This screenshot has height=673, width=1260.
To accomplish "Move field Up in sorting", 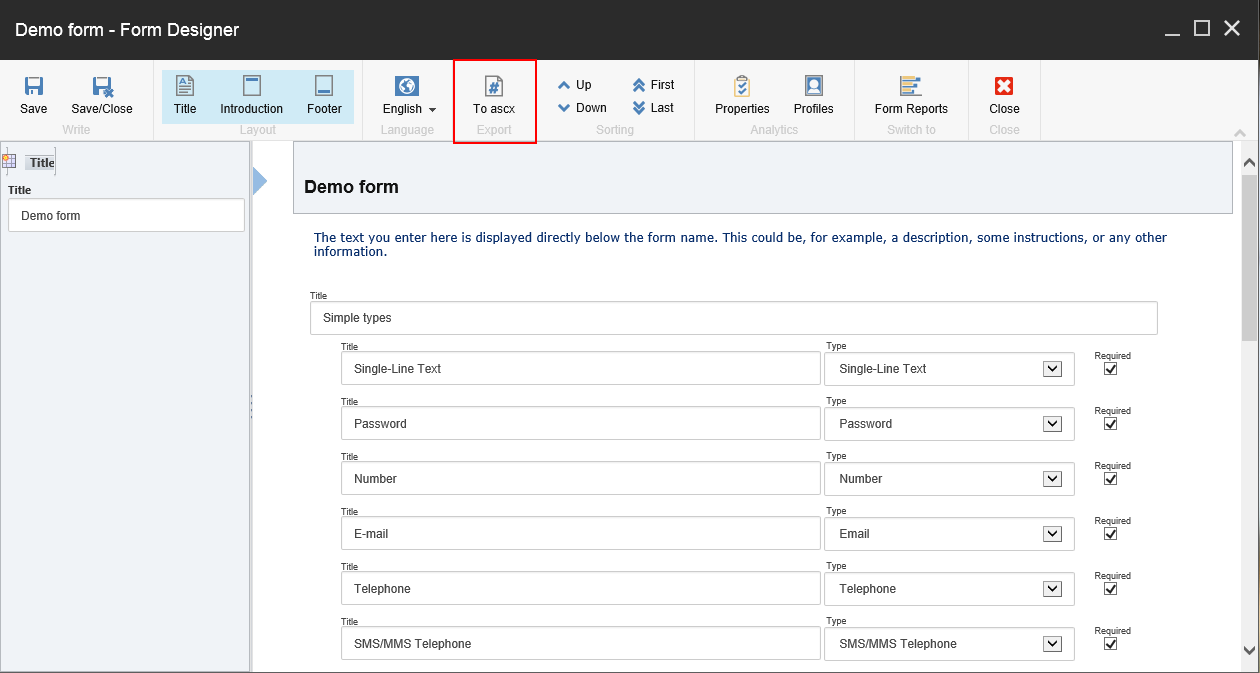I will click(575, 85).
